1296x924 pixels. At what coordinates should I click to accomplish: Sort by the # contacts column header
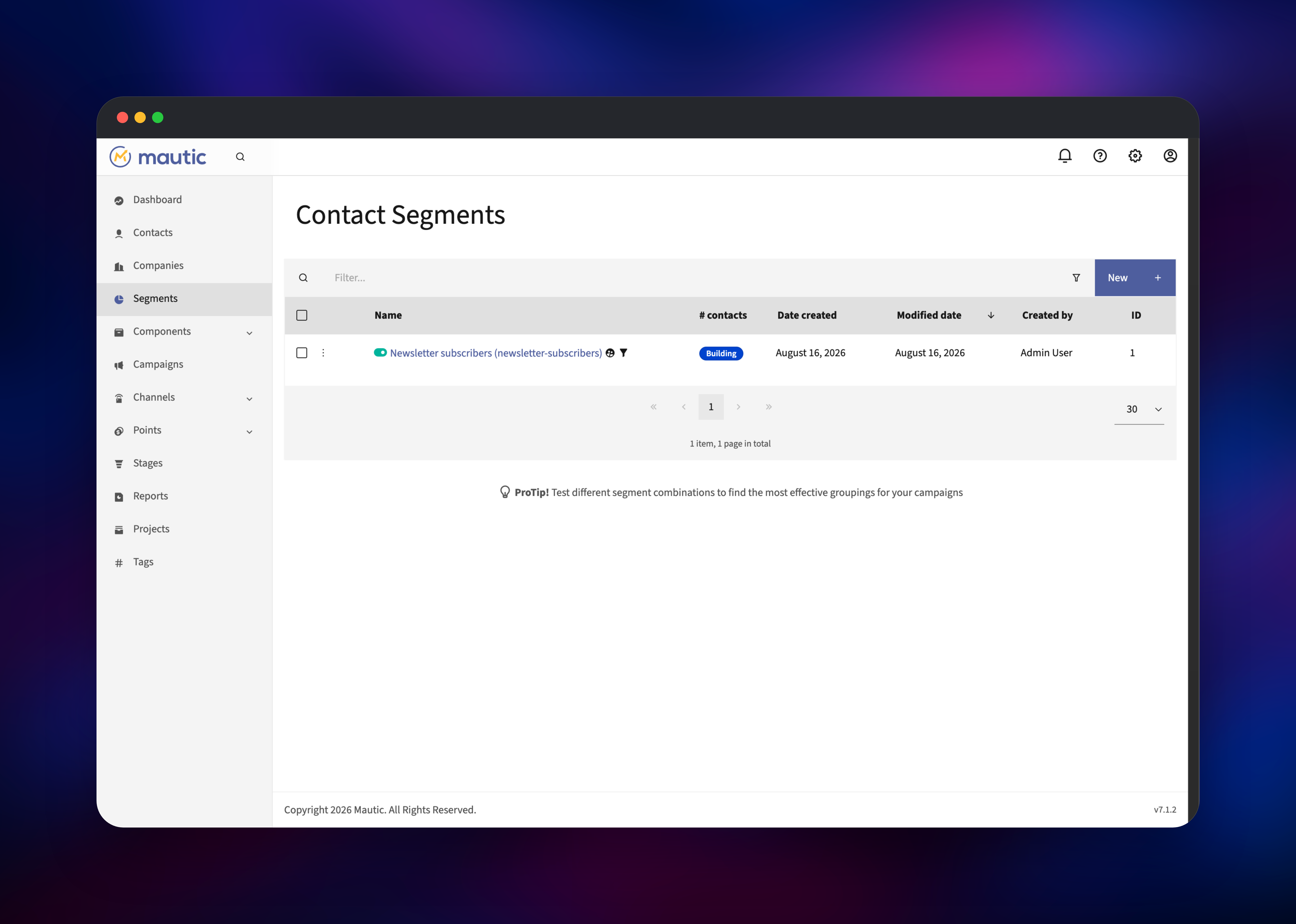point(723,315)
